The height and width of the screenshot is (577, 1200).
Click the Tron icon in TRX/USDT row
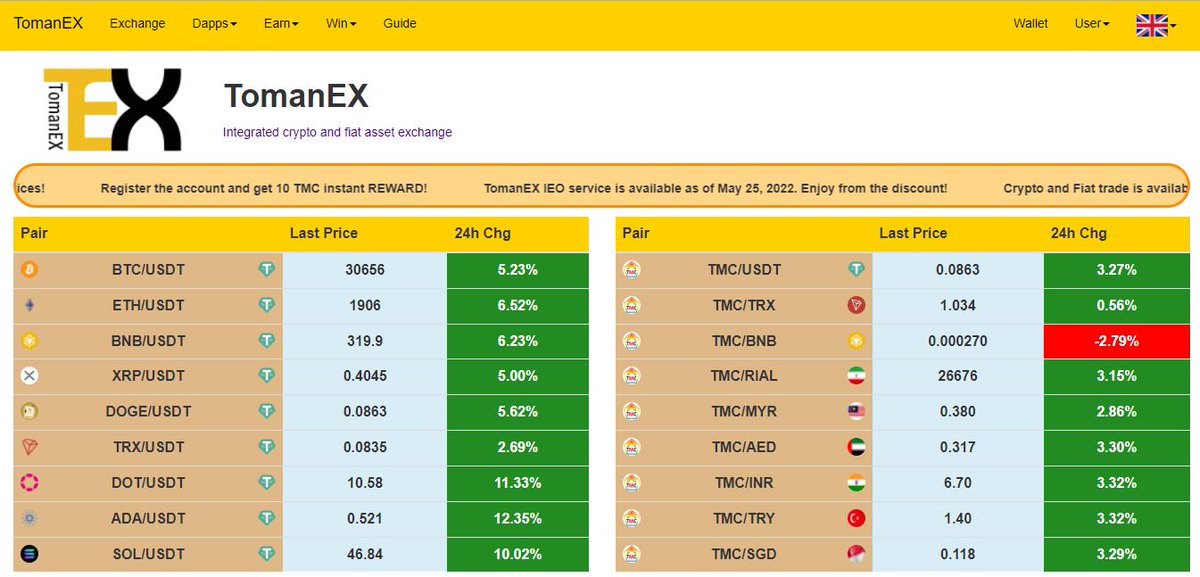[30, 447]
